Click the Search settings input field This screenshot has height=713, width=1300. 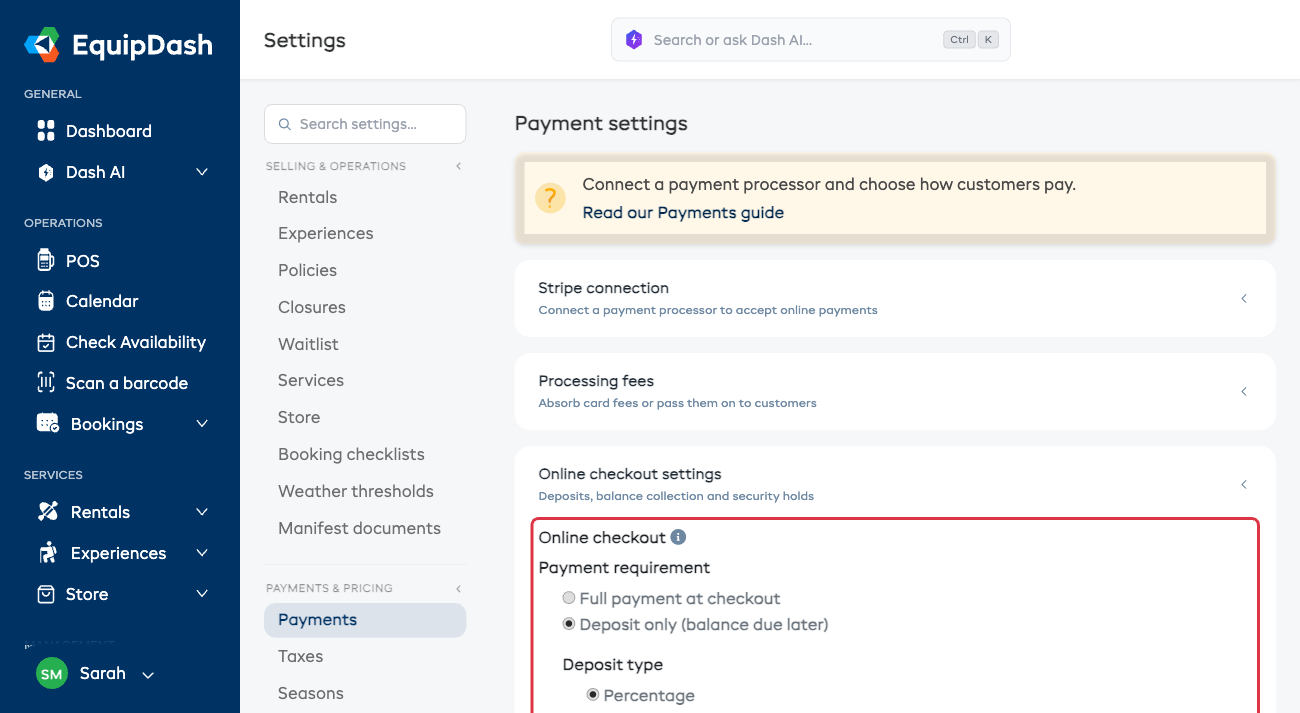click(x=365, y=124)
